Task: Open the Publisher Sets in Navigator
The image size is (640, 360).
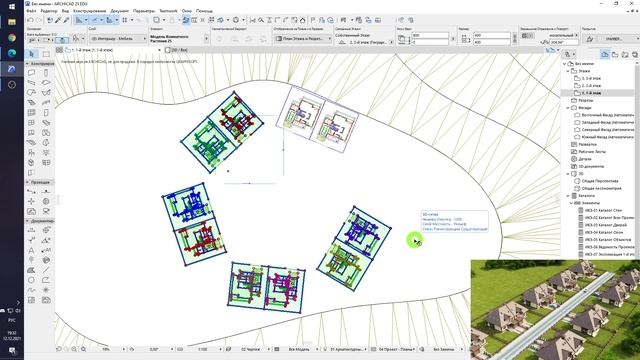Action: point(635,54)
